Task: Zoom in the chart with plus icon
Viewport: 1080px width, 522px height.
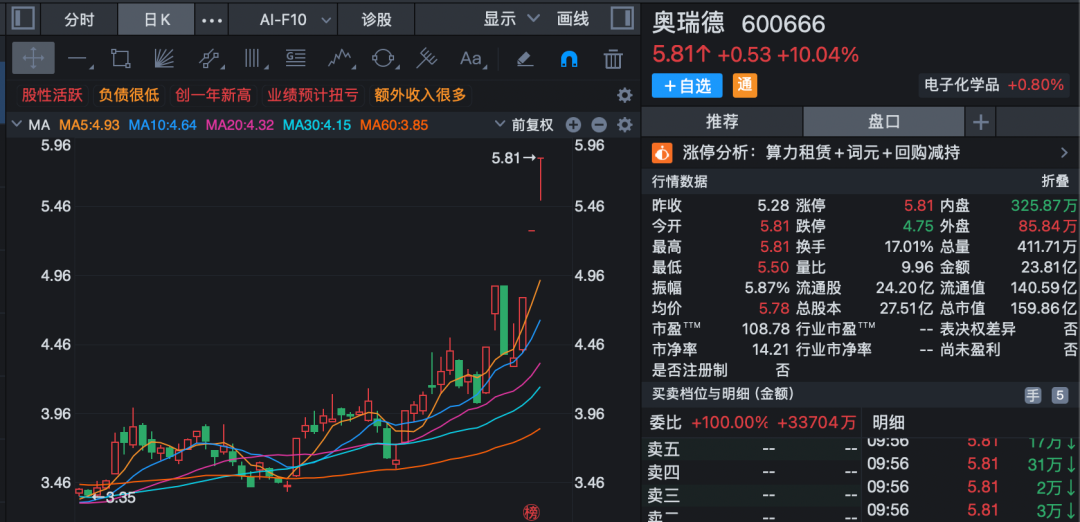Action: (573, 125)
